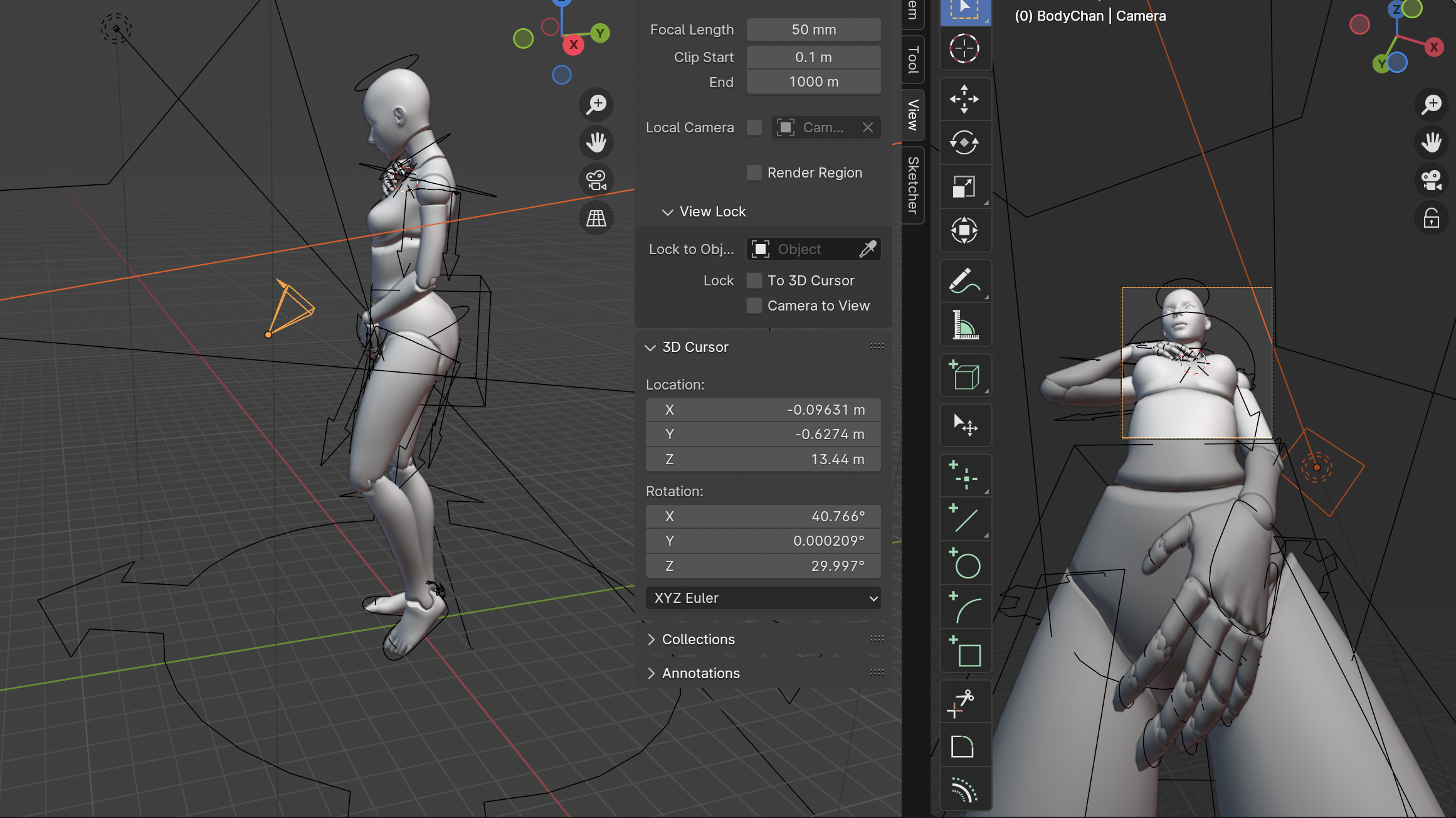
Task: Click the Focal Length 50 mm field
Action: tap(813, 29)
